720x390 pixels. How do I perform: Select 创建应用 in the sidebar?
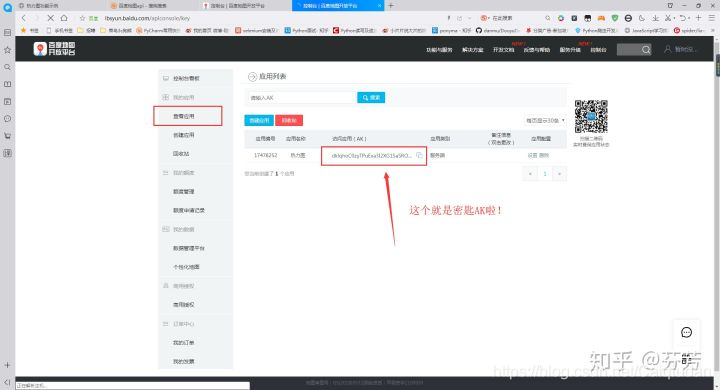(184, 135)
